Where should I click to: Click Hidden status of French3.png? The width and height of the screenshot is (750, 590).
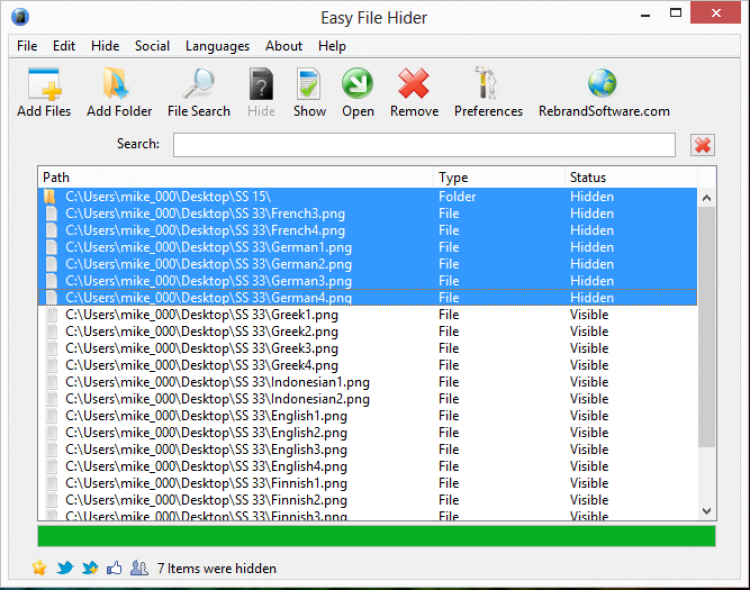592,213
